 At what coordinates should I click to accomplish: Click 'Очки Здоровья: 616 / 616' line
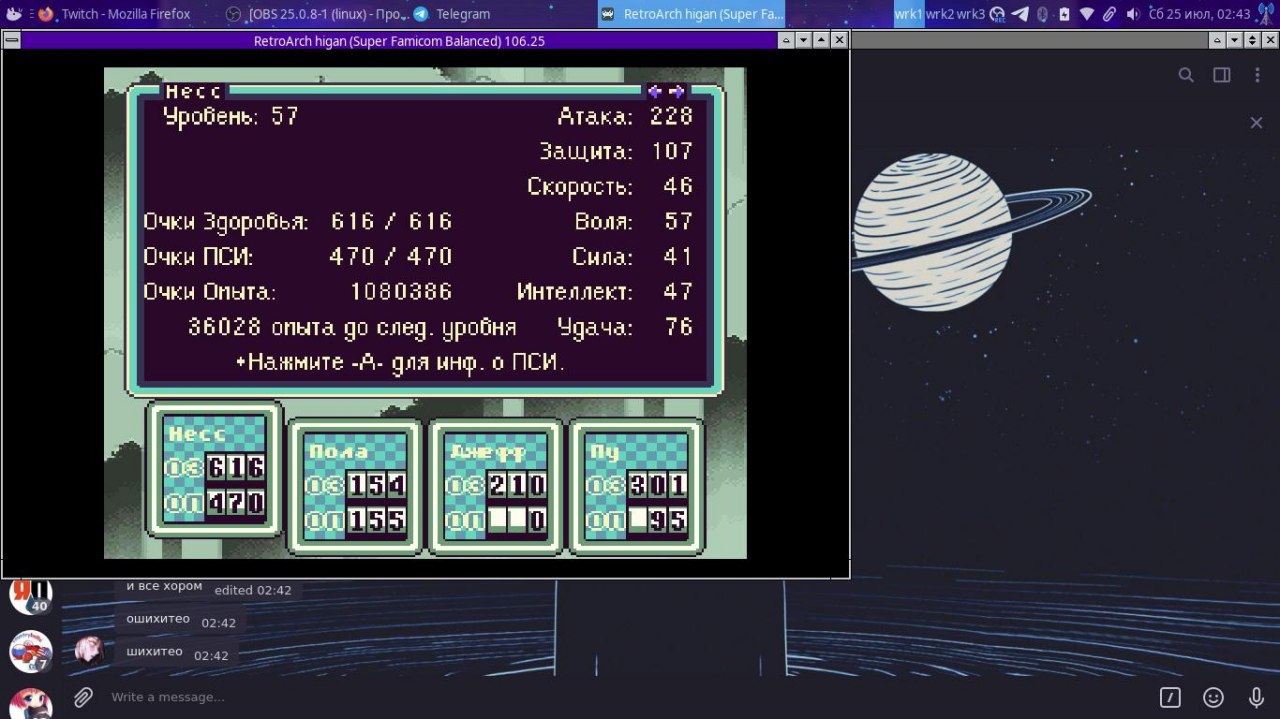[298, 221]
